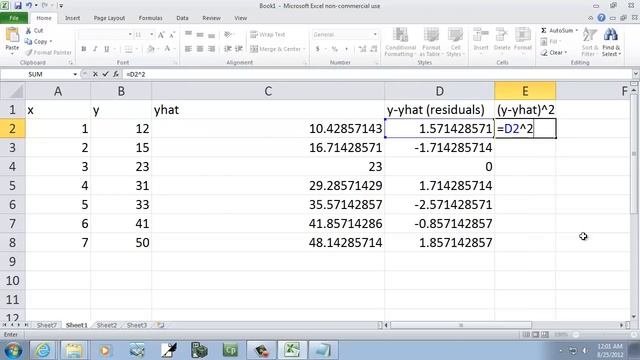This screenshot has width=640, height=360.
Task: Click the currency dollar format icon
Action: click(318, 49)
